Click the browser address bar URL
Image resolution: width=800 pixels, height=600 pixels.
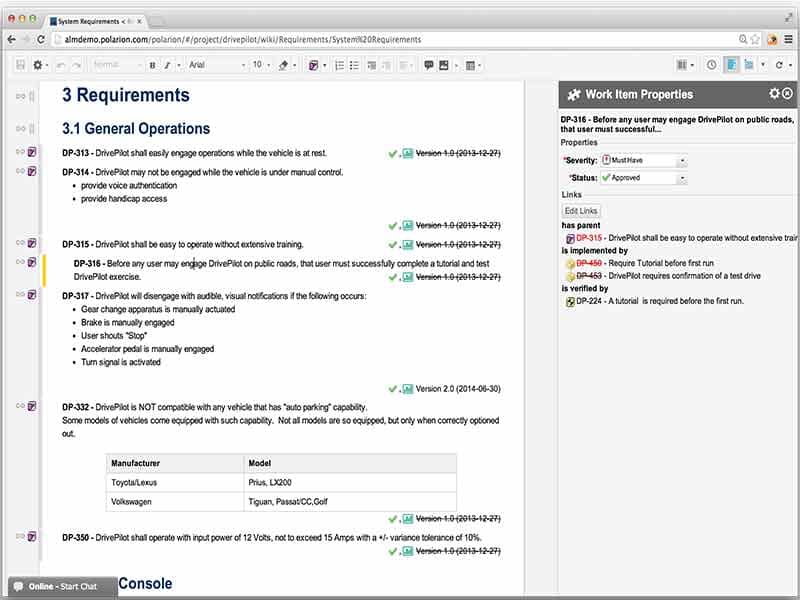click(x=243, y=39)
